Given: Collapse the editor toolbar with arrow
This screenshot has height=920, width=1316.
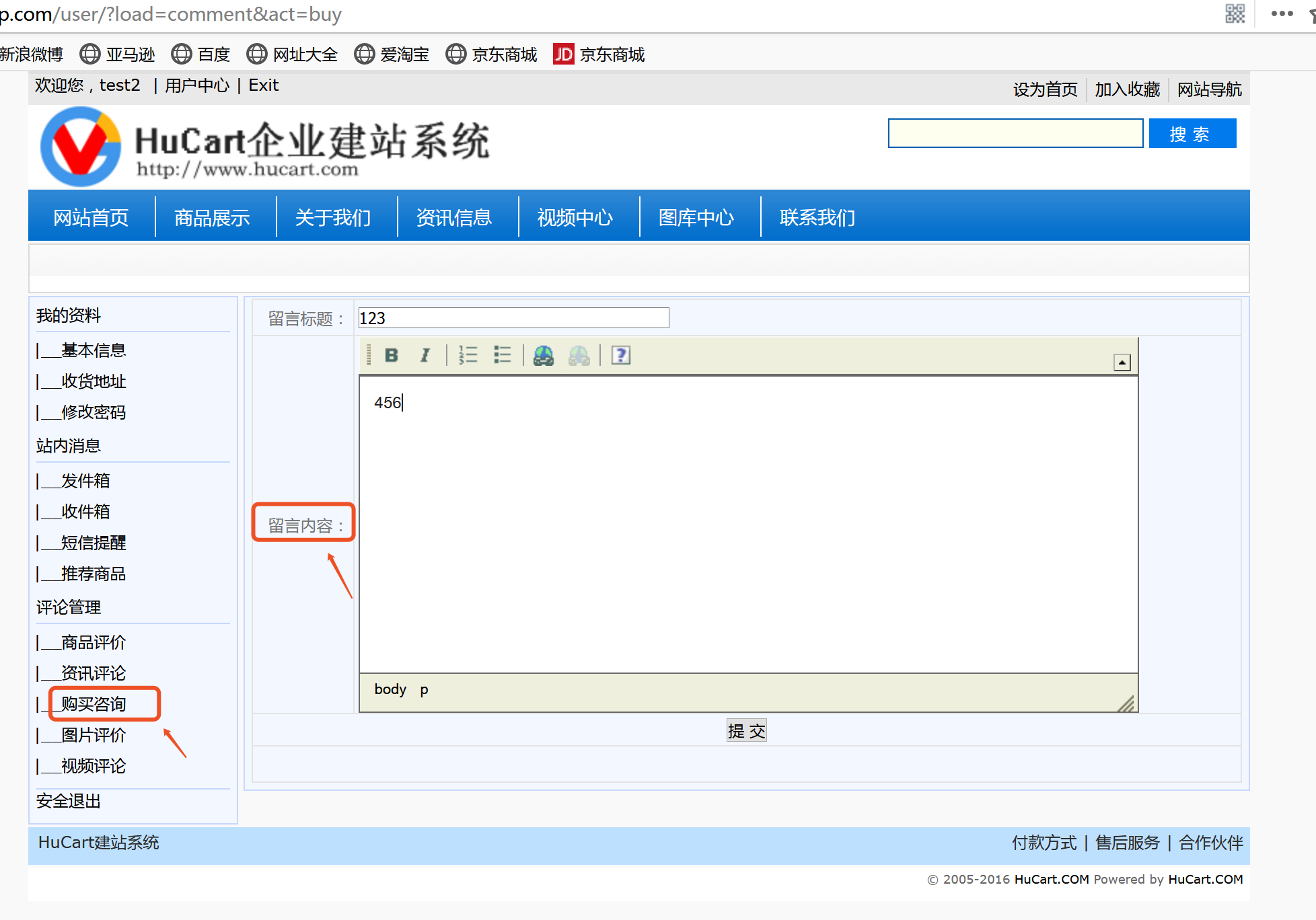Looking at the screenshot, I should pyautogui.click(x=1122, y=362).
